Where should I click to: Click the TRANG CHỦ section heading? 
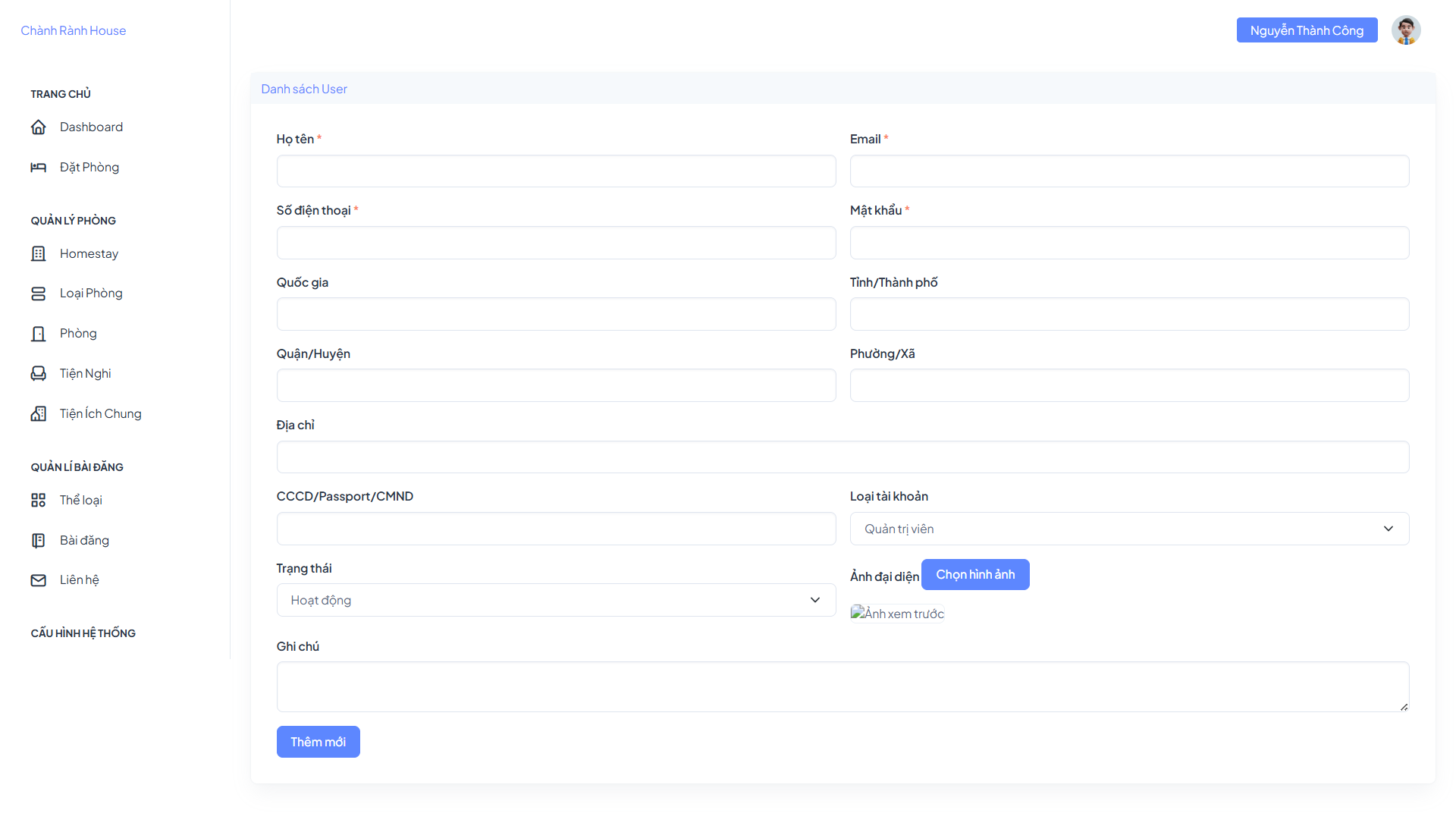pyautogui.click(x=61, y=94)
